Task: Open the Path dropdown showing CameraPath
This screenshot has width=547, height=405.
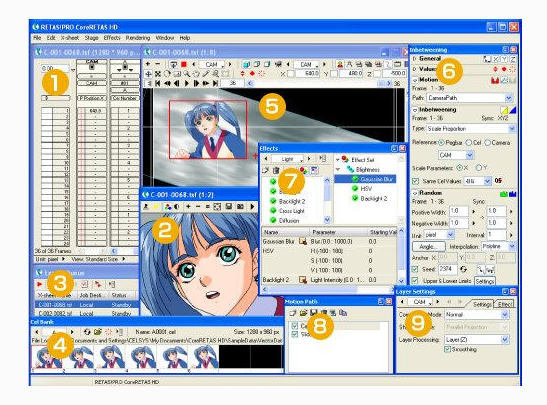Action: click(470, 98)
